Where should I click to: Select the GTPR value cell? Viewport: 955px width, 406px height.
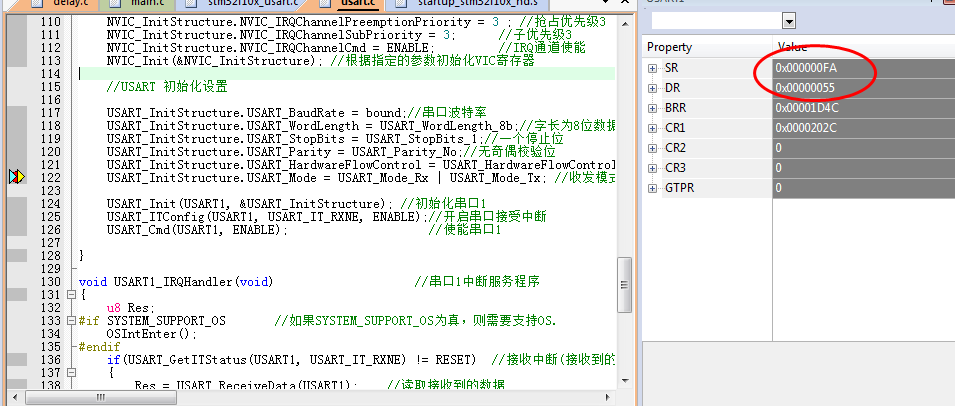coord(864,188)
